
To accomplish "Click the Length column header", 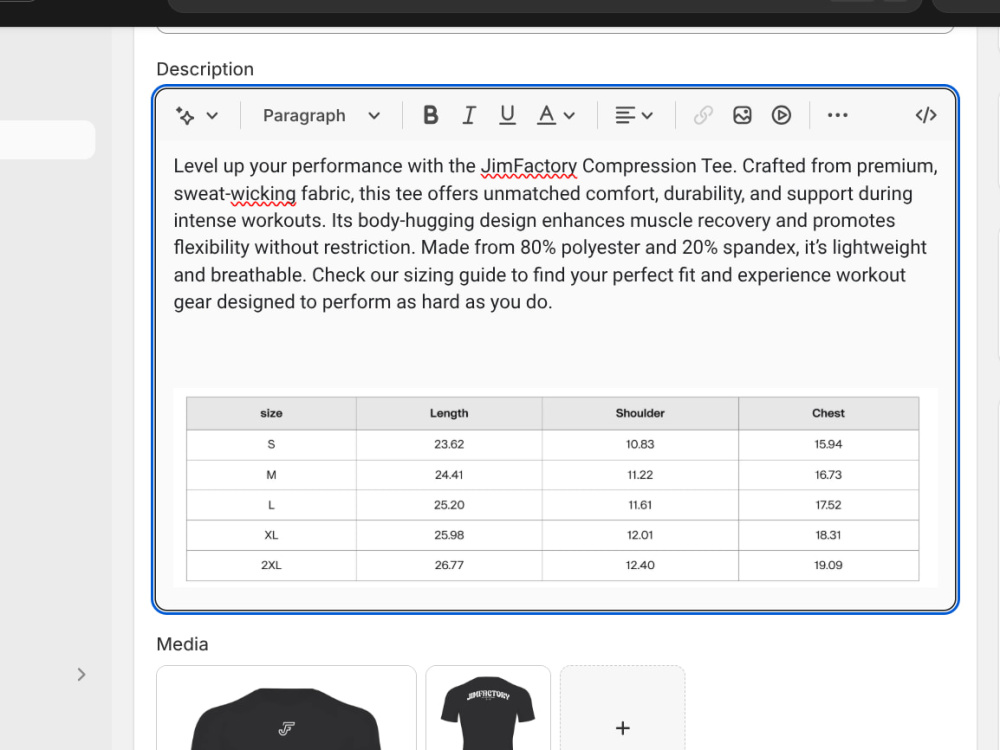I will tap(449, 413).
